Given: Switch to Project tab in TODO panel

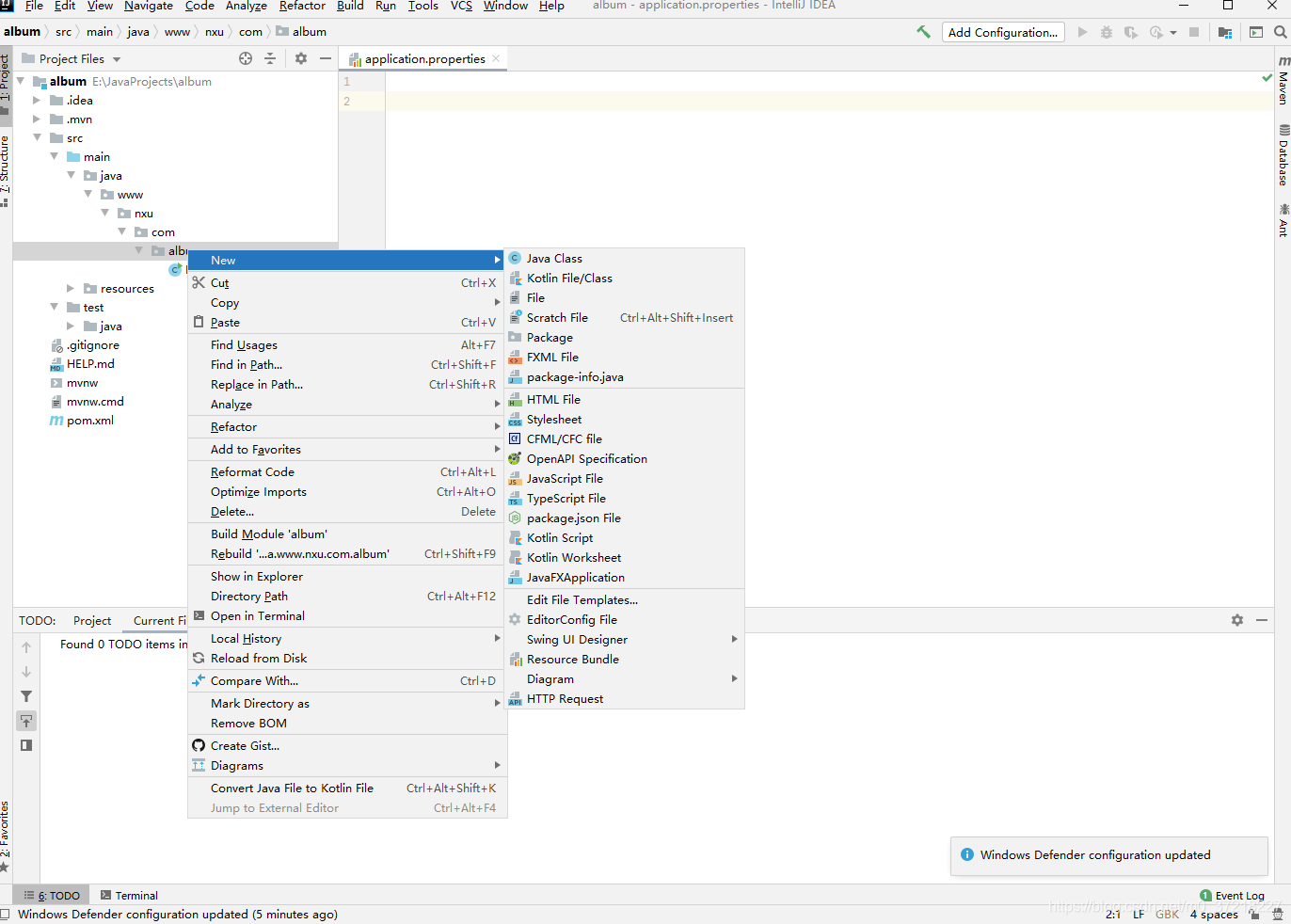Looking at the screenshot, I should point(92,621).
